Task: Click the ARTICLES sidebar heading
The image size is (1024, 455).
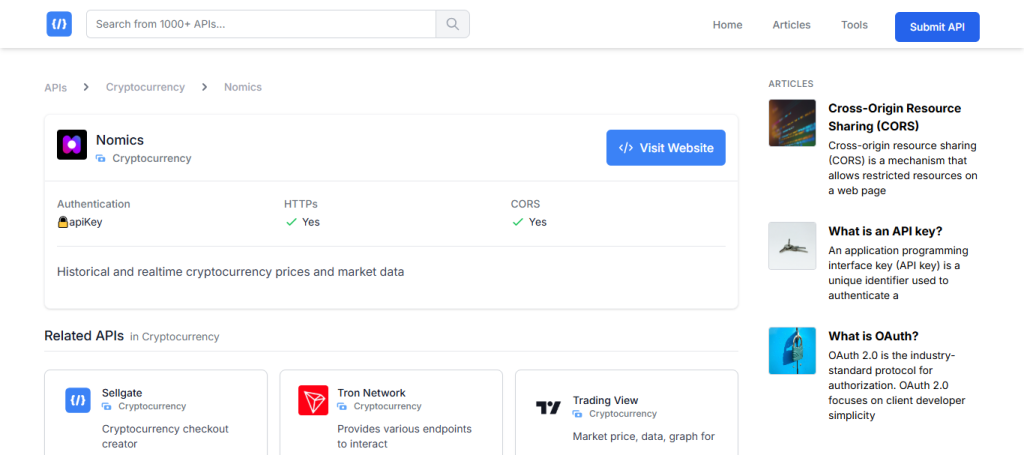Action: [x=791, y=84]
